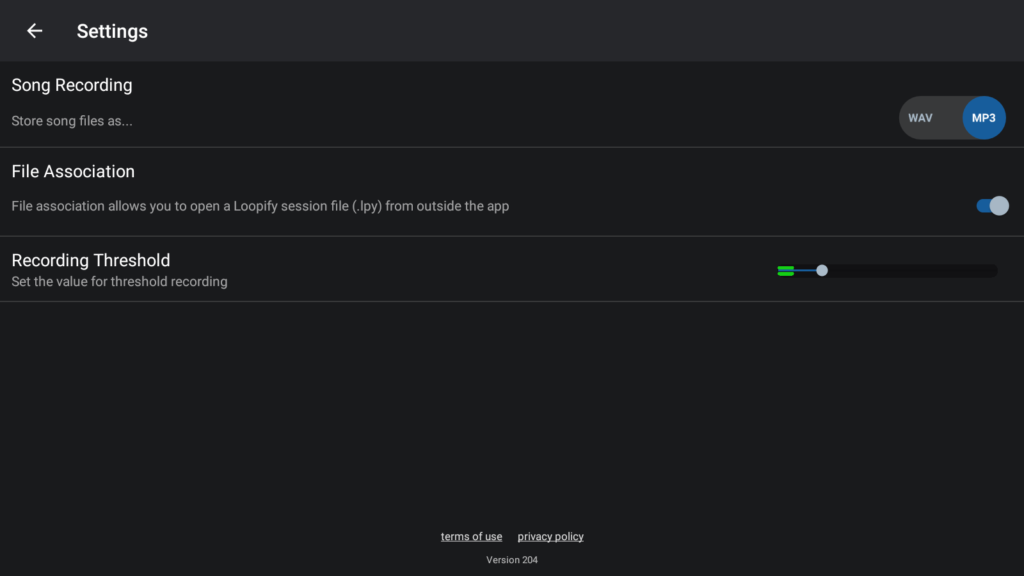This screenshot has height=576, width=1024.
Task: Click the Loopify session file description text
Action: point(260,206)
